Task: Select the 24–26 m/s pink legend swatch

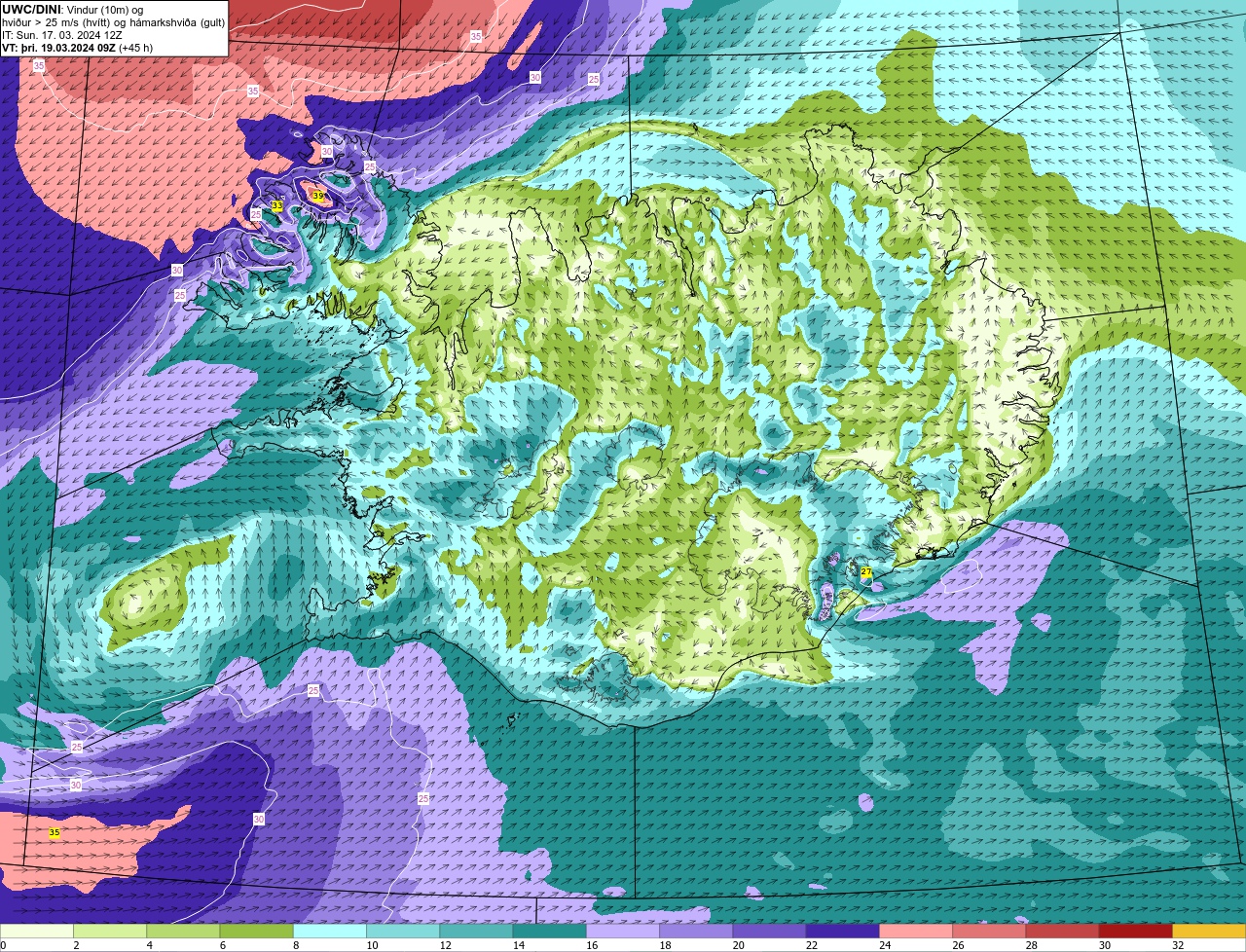Action: (916, 932)
